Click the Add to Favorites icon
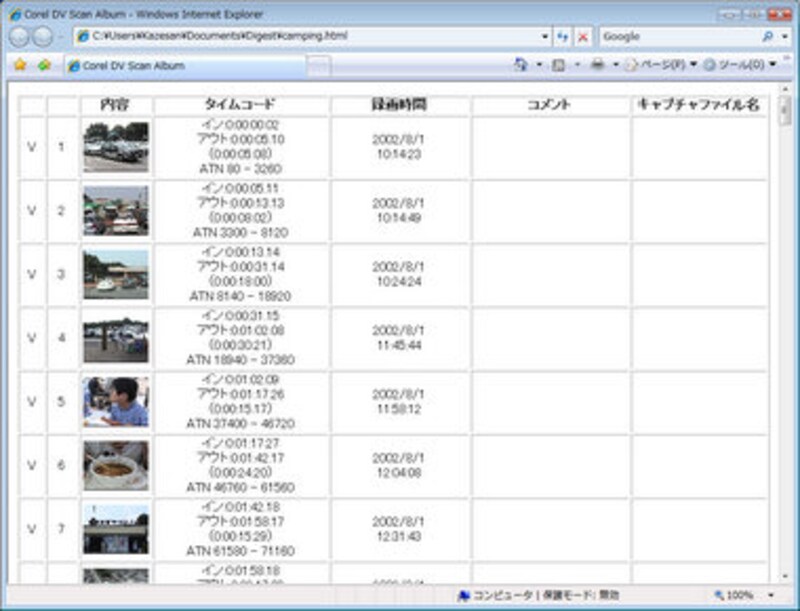This screenshot has height=611, width=800. 43,65
